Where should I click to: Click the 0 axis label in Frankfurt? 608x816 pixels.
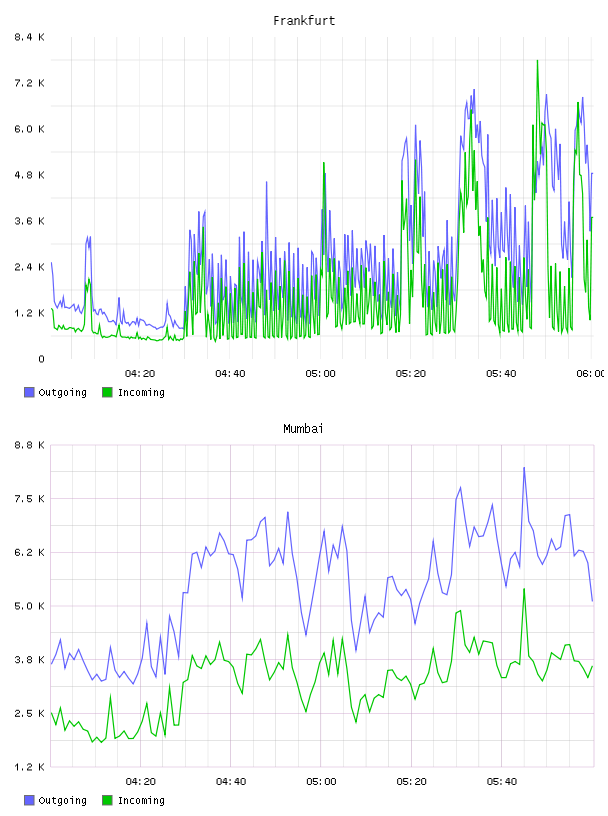(x=41, y=359)
